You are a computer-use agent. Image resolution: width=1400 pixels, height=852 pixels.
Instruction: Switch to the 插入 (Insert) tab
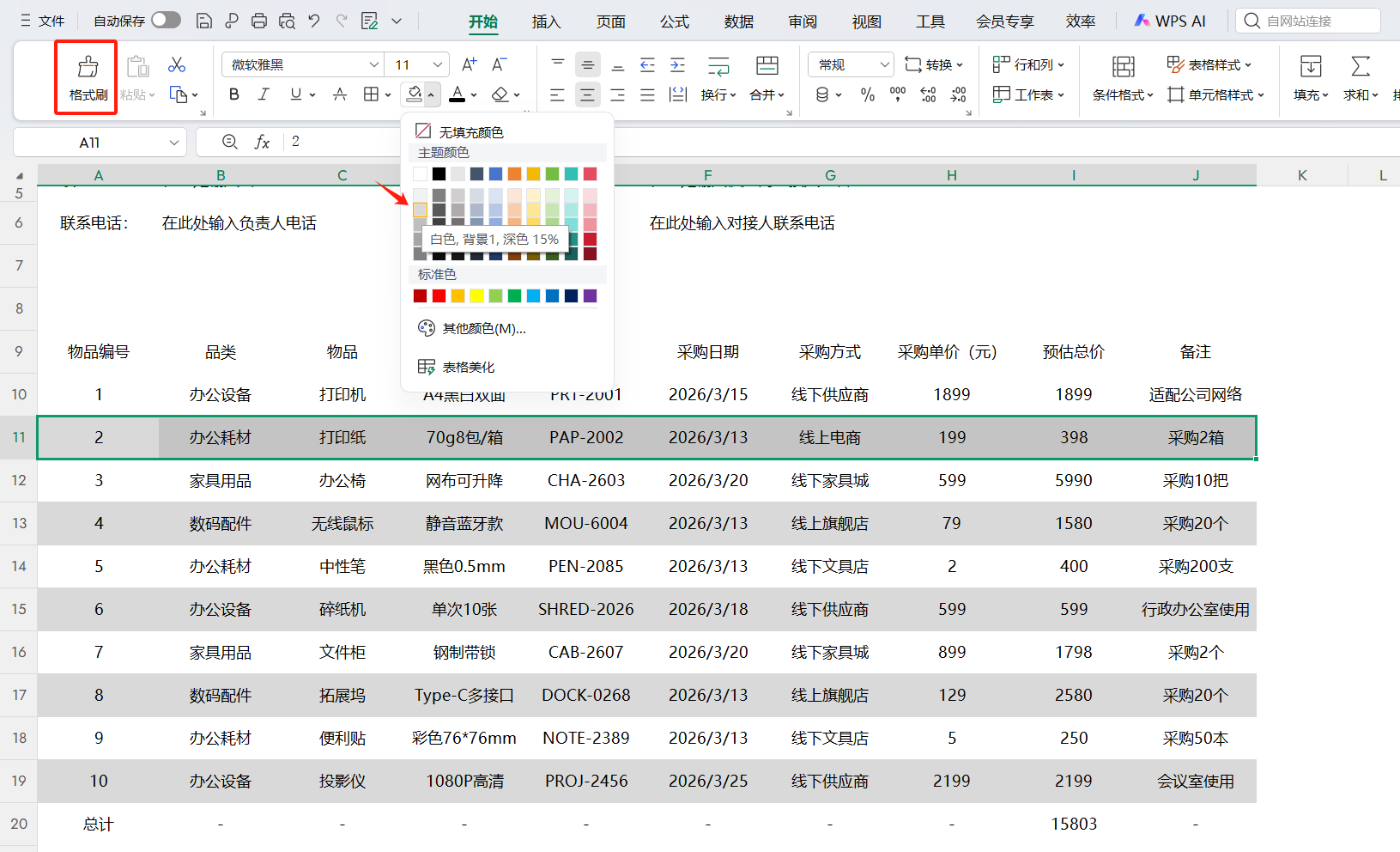(x=546, y=21)
